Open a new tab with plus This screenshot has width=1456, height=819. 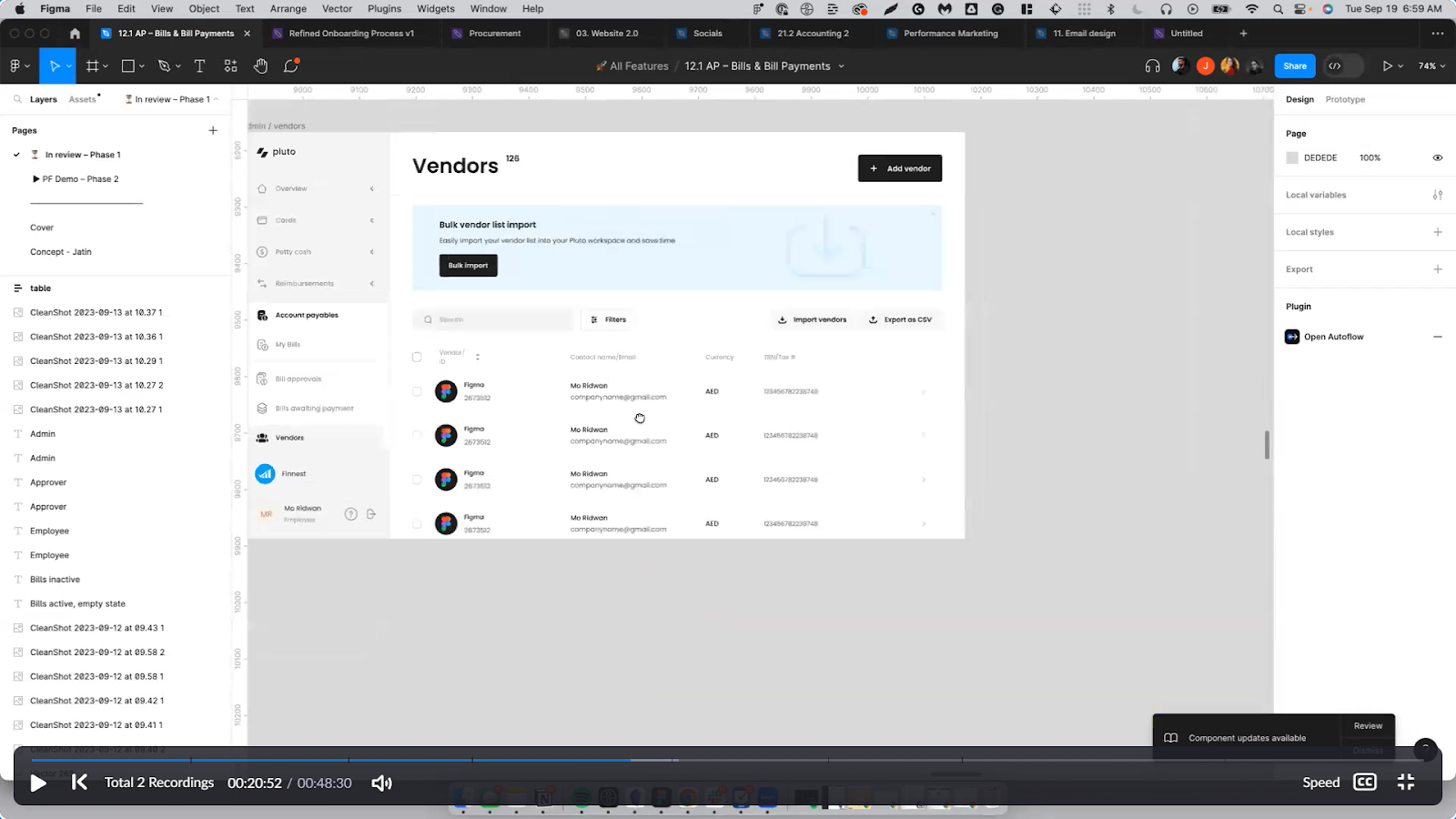1243,33
